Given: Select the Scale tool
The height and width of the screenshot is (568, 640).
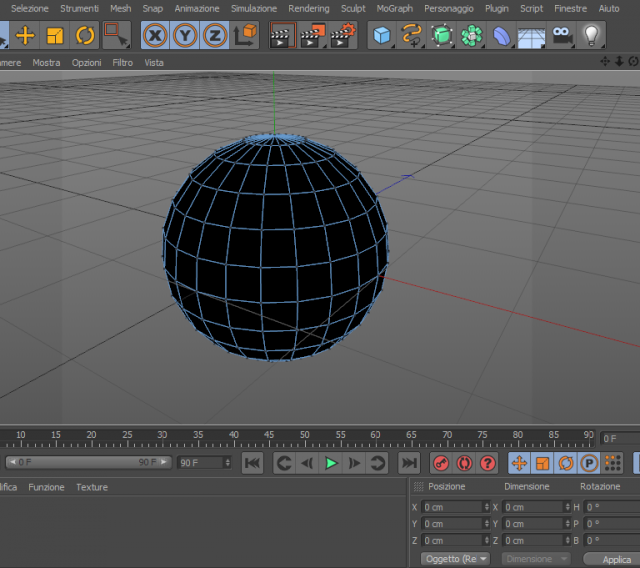Looking at the screenshot, I should 55,36.
